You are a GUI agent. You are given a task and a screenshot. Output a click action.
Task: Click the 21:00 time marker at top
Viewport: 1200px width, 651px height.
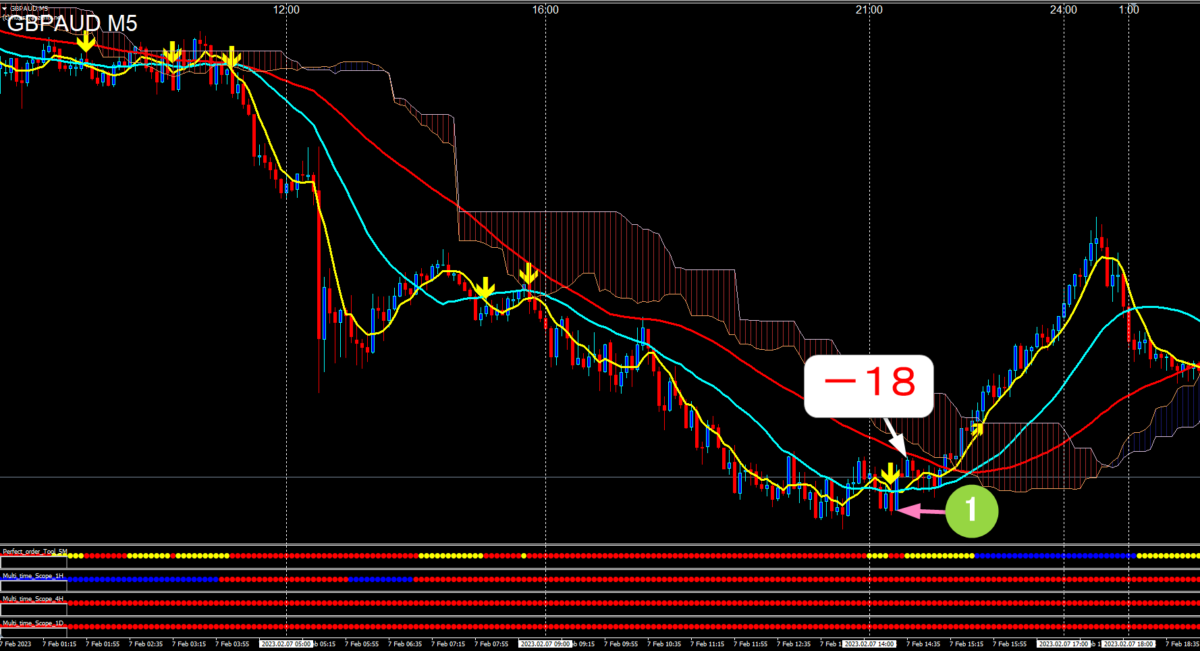pyautogui.click(x=869, y=9)
